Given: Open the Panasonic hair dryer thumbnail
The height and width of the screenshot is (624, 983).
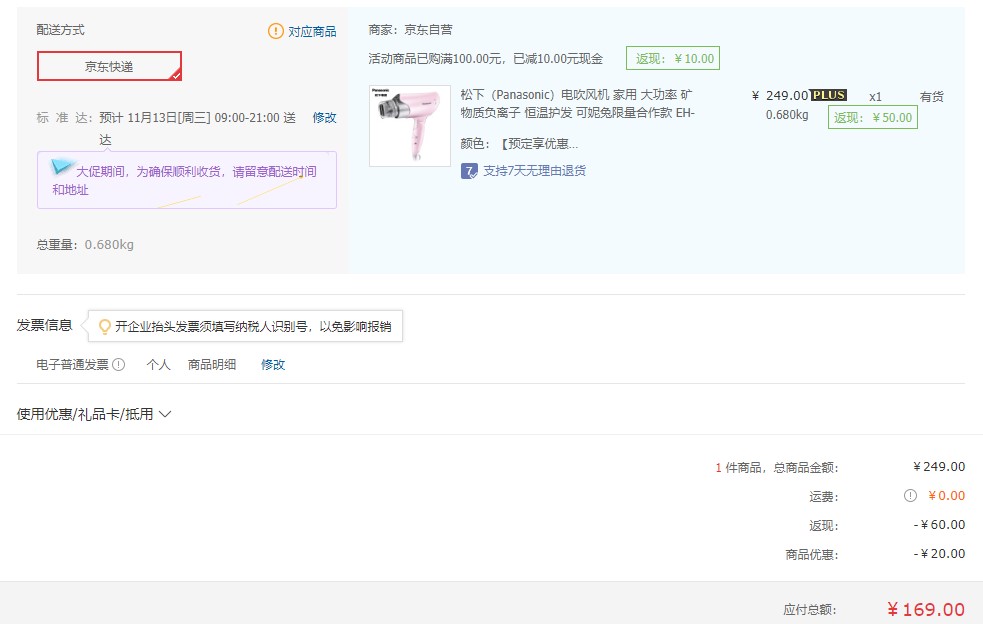Looking at the screenshot, I should coord(410,126).
